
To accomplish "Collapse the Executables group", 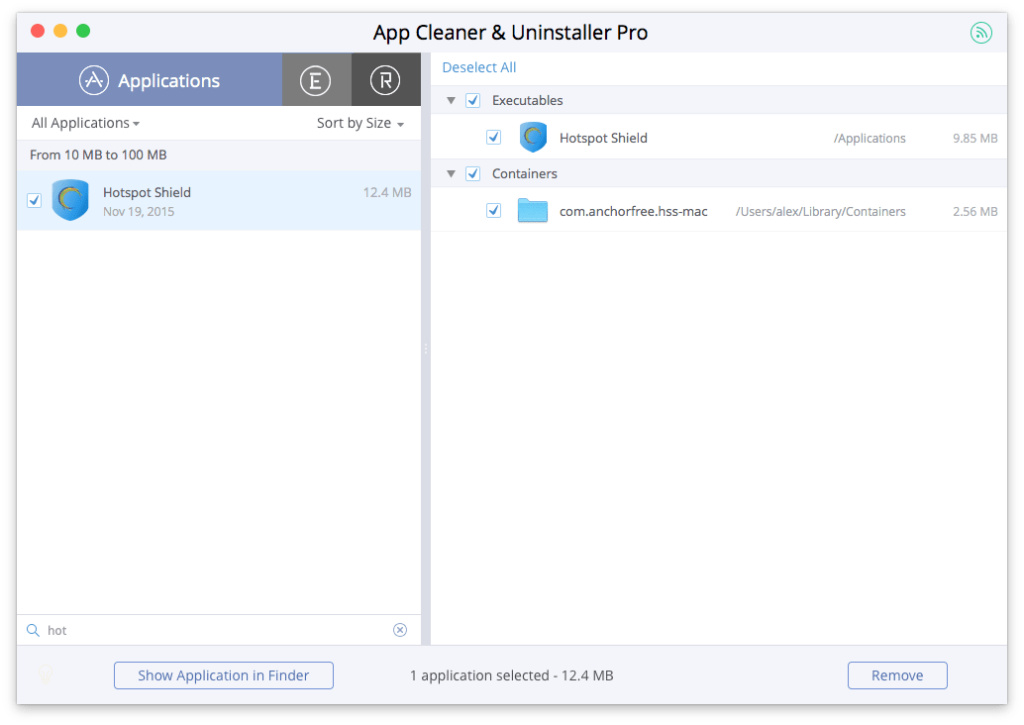I will click(x=451, y=101).
